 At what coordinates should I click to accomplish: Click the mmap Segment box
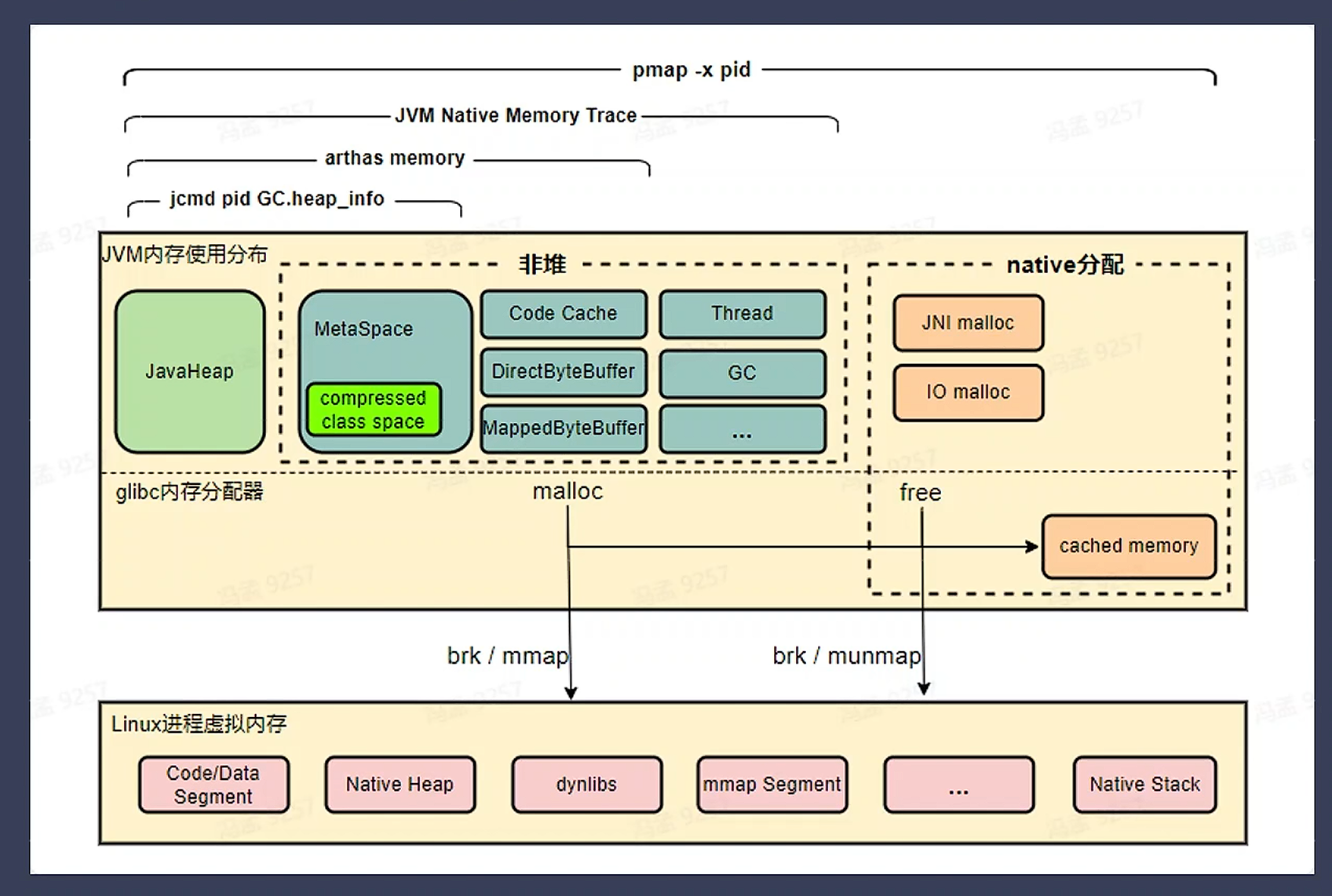tap(772, 785)
